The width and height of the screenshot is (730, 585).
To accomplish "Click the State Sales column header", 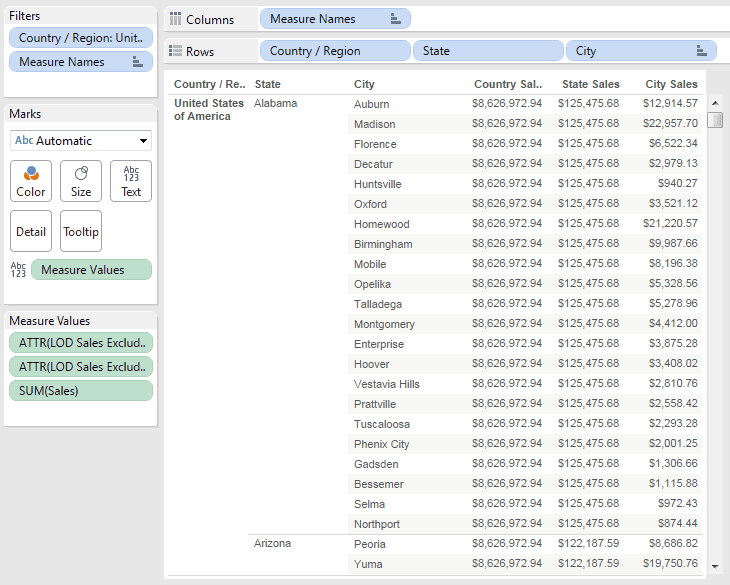I will tap(590, 84).
